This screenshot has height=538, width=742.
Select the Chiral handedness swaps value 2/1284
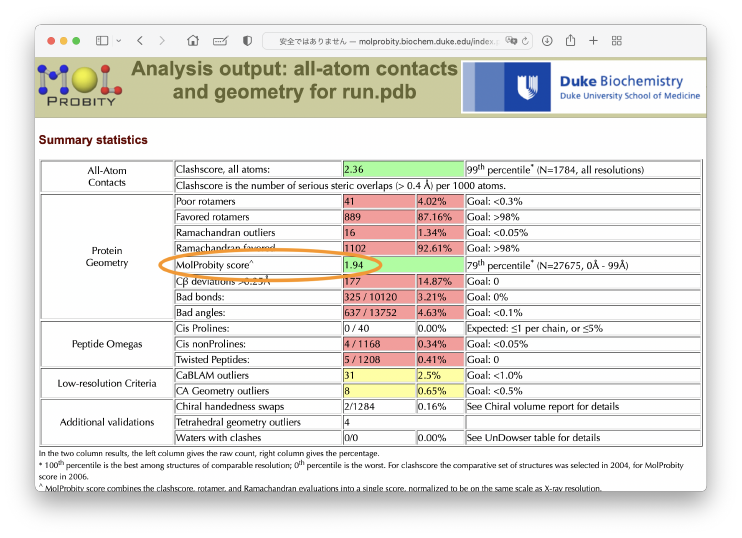tap(359, 406)
